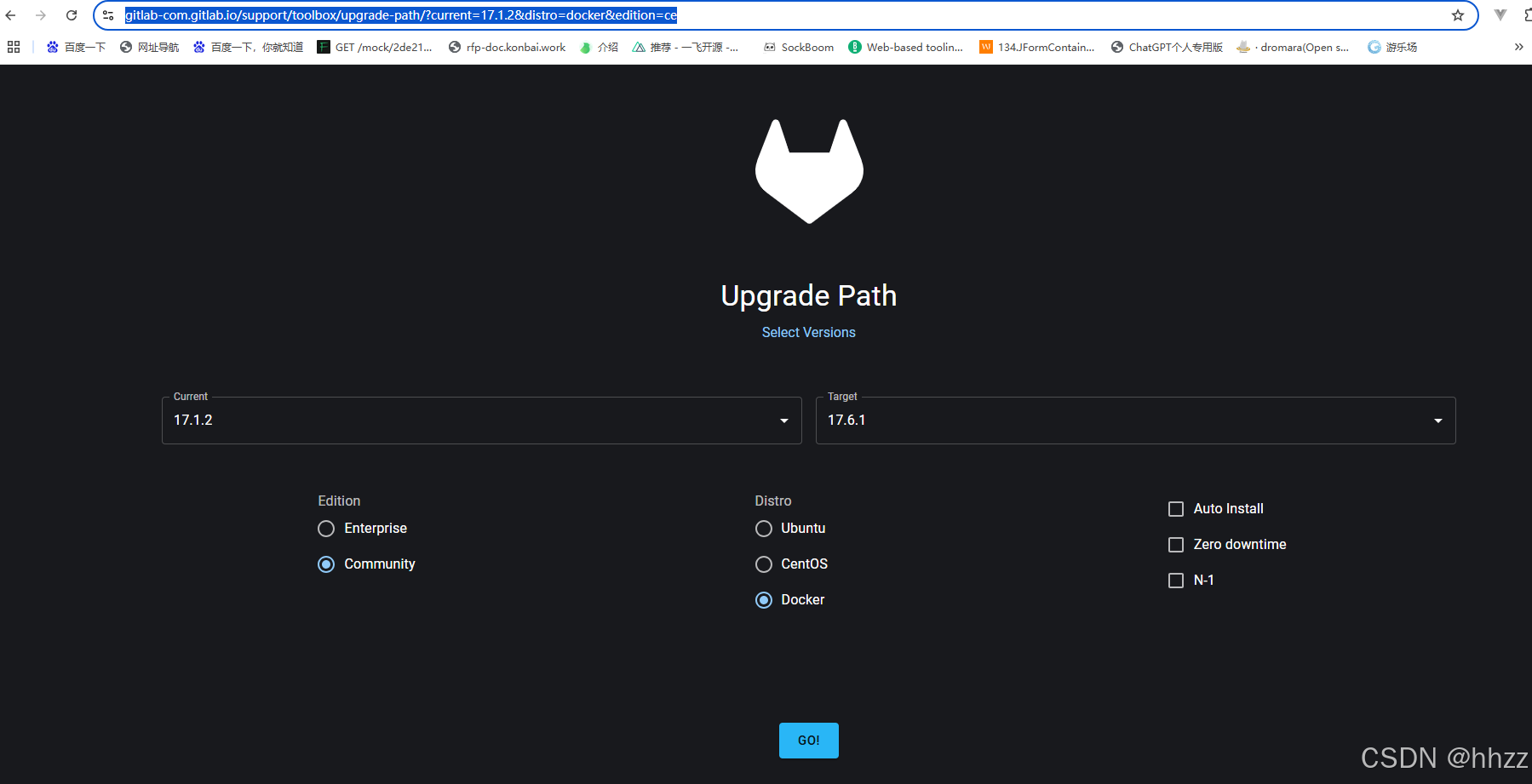
Task: Focus the browser address bar URL
Action: (x=783, y=15)
